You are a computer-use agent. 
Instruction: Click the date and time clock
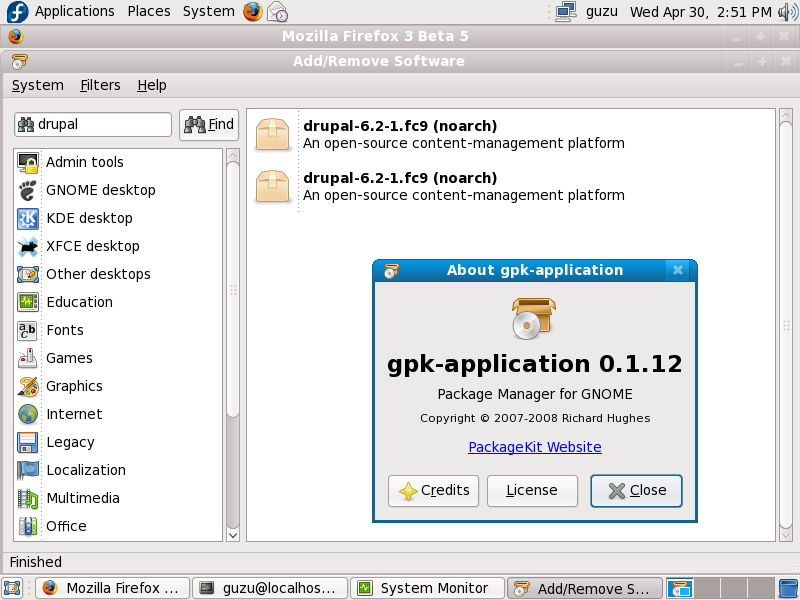701,12
